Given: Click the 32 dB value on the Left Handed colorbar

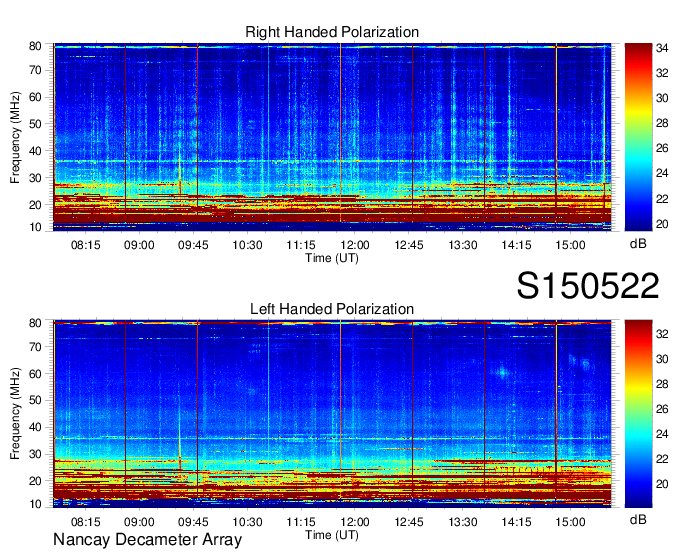Looking at the screenshot, I should [x=662, y=333].
